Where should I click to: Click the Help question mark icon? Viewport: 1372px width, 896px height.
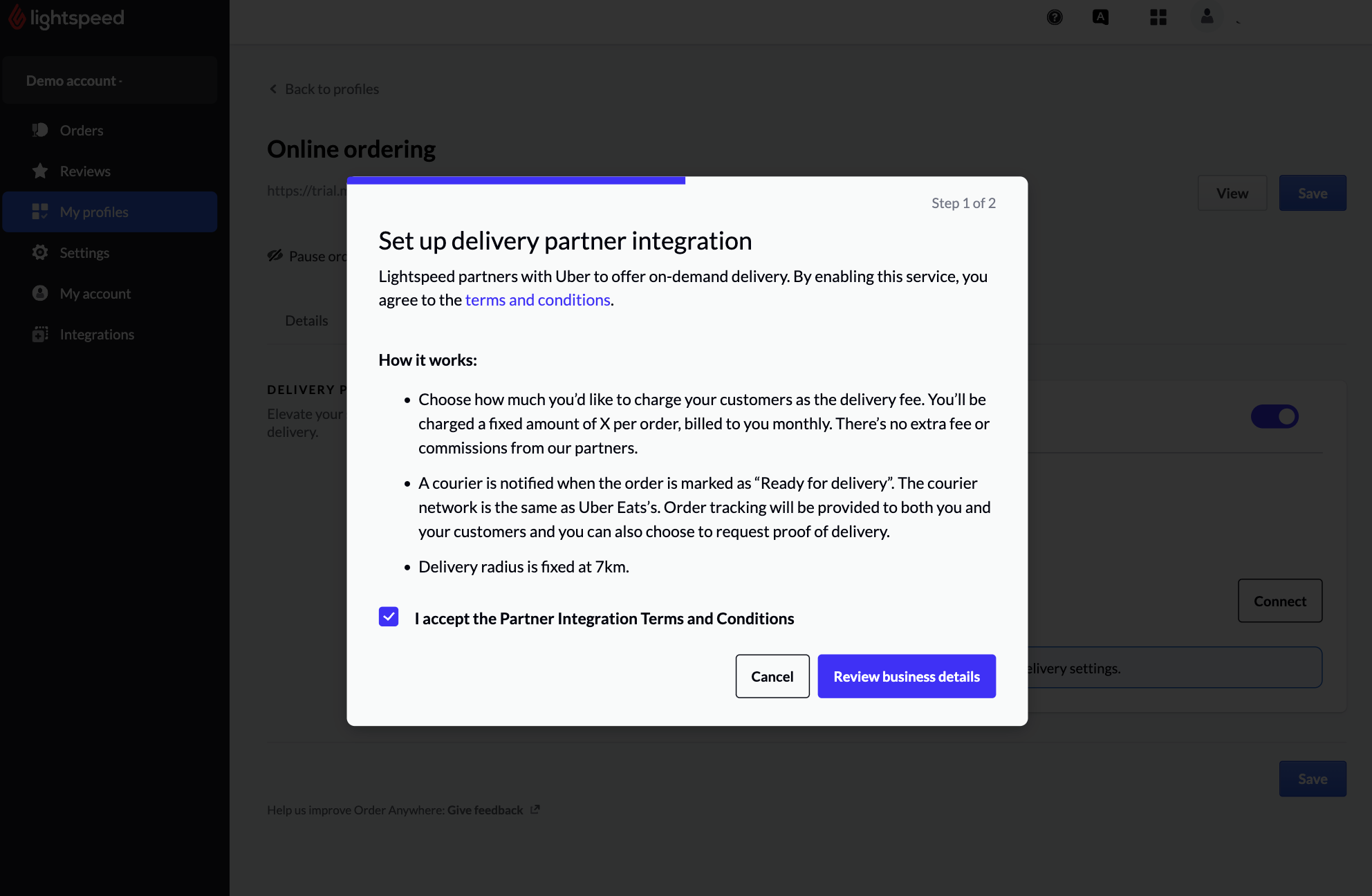click(x=1055, y=18)
